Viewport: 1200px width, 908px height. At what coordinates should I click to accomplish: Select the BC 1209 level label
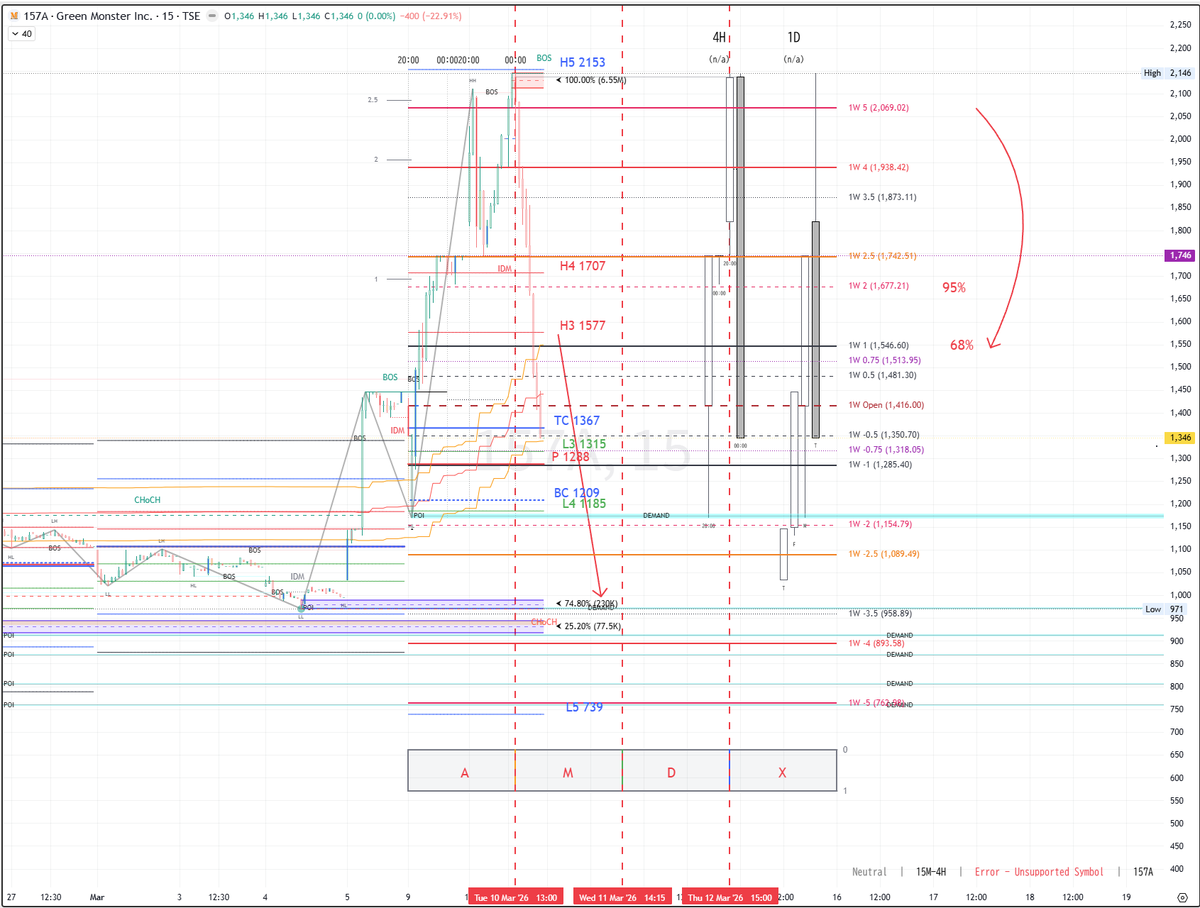[x=578, y=493]
